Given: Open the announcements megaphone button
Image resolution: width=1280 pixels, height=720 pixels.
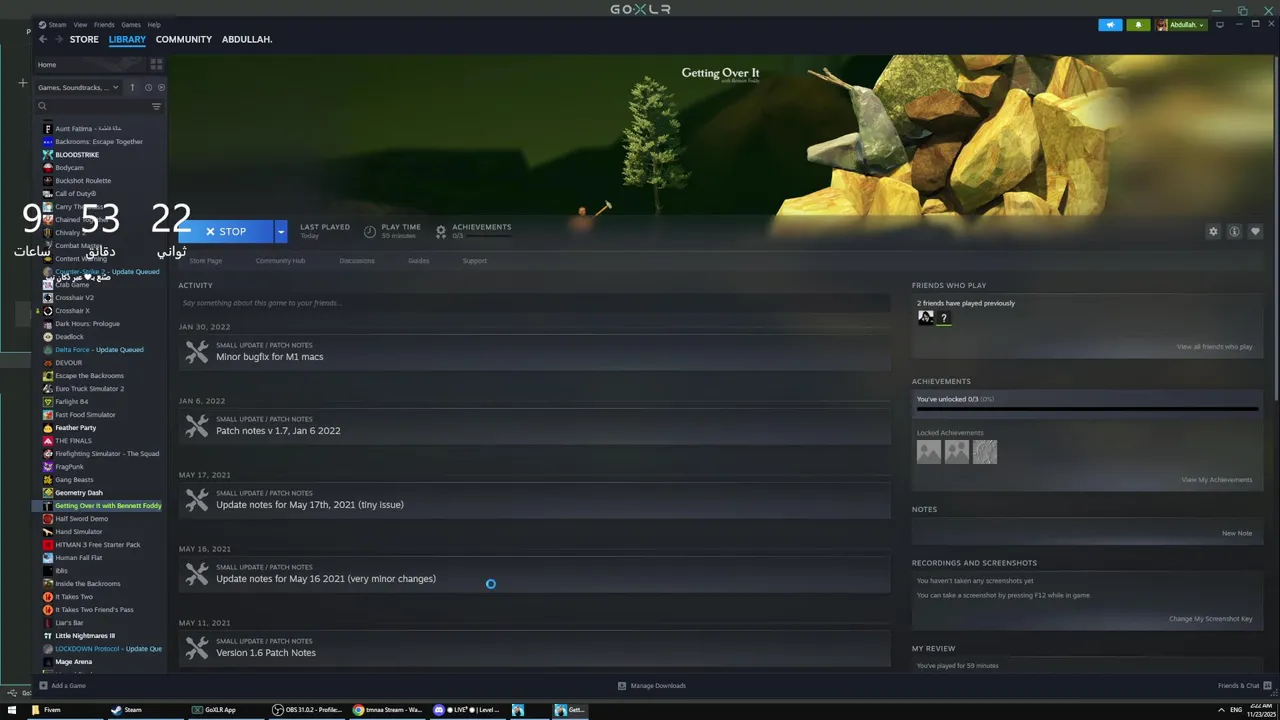Looking at the screenshot, I should click(x=1110, y=25).
